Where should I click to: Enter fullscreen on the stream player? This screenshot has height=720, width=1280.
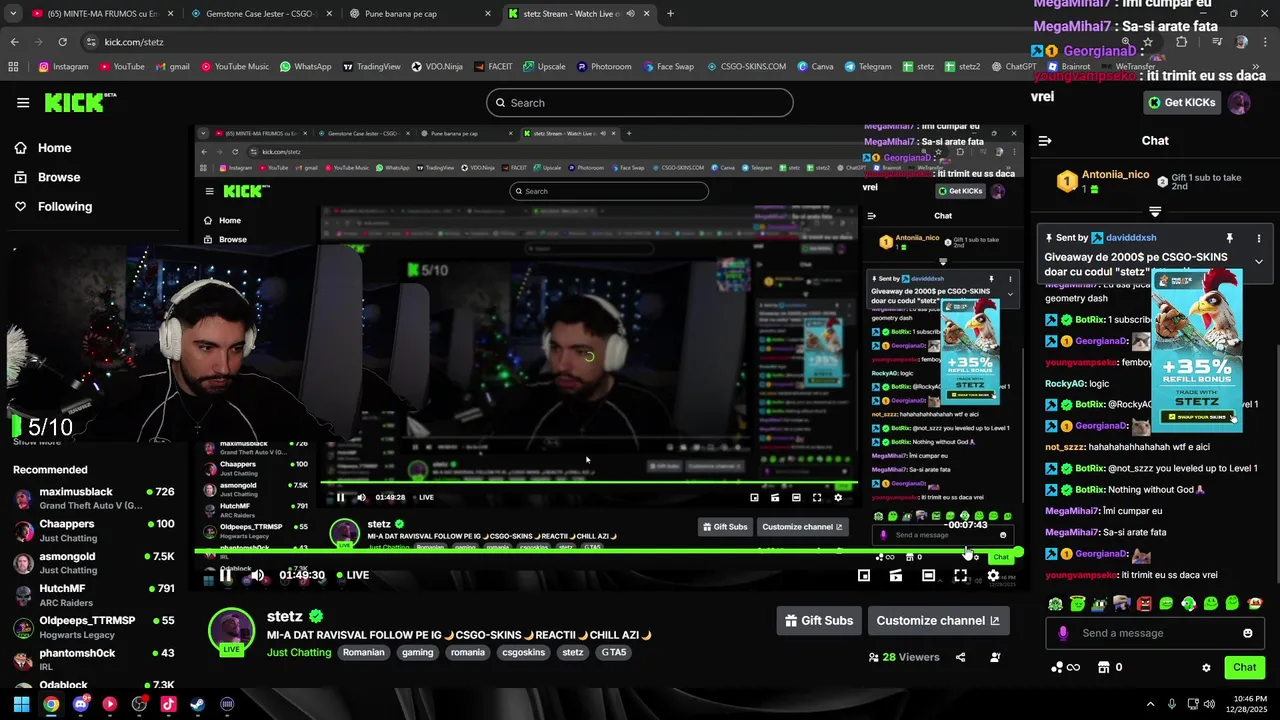[960, 575]
